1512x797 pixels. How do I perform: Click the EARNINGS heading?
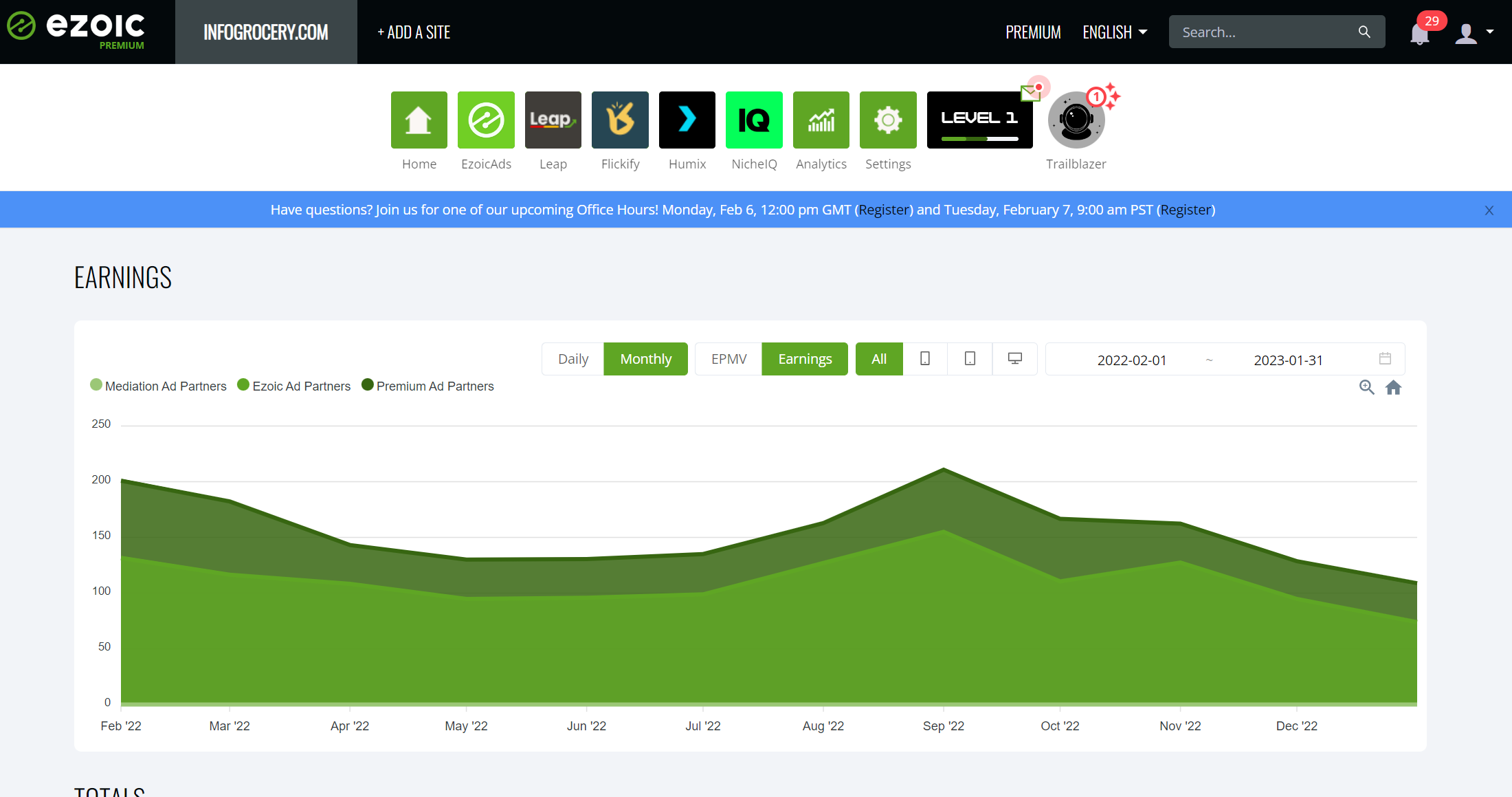point(123,278)
